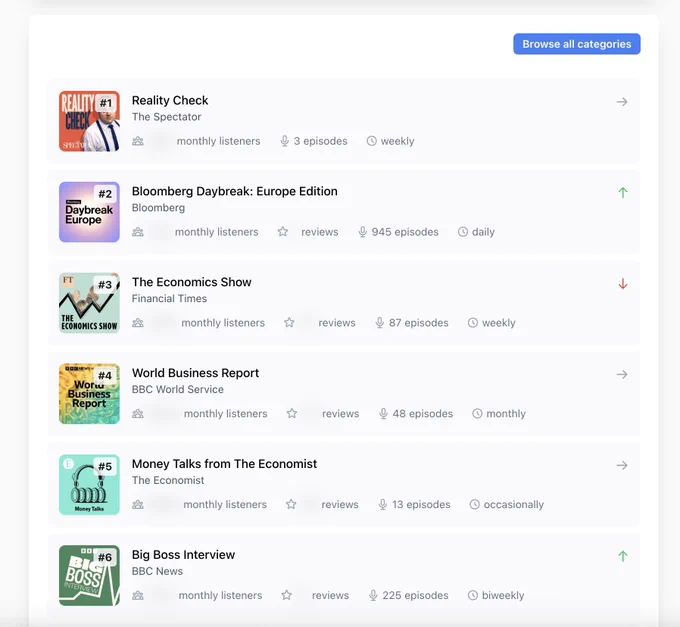Click the #3 rank badge
The height and width of the screenshot is (627, 680).
tap(105, 285)
